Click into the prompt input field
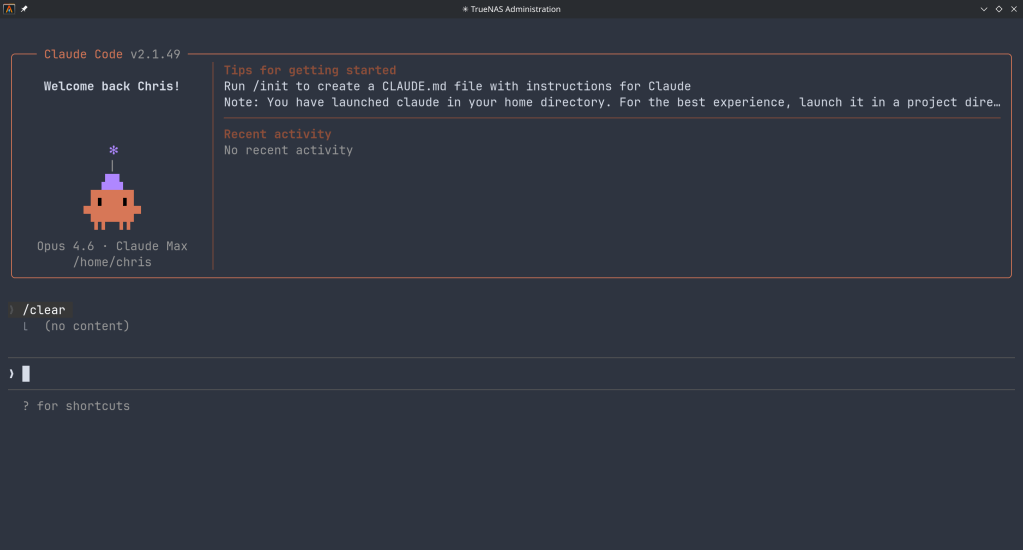Viewport: 1023px width, 550px height. coord(500,374)
